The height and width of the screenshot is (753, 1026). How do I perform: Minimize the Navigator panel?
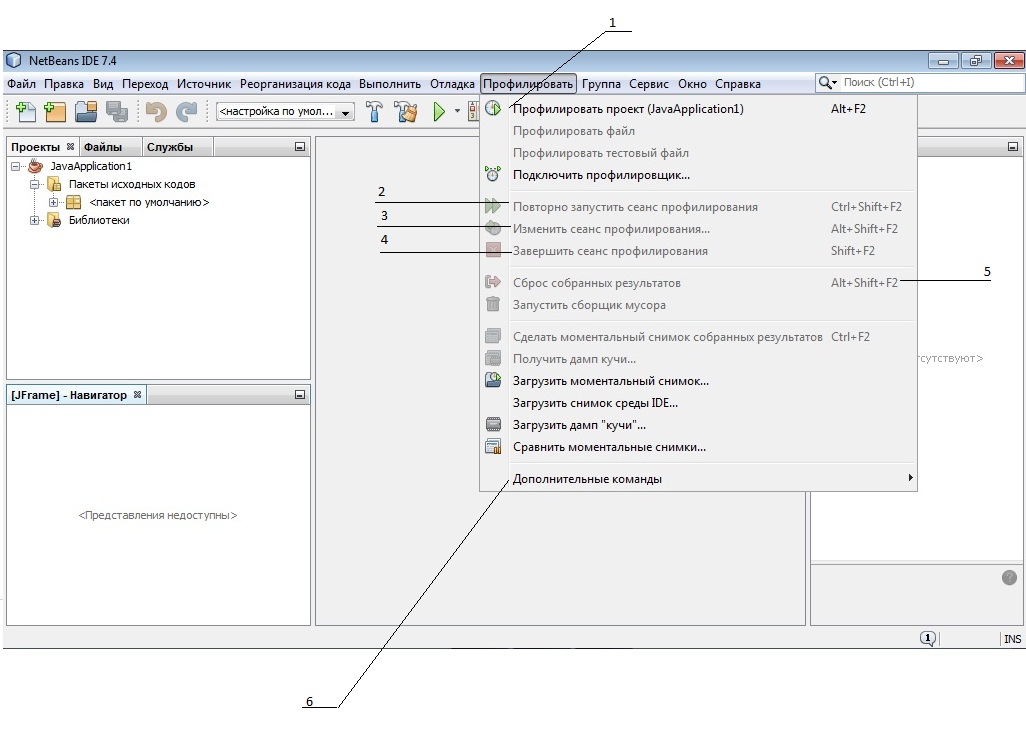[300, 394]
